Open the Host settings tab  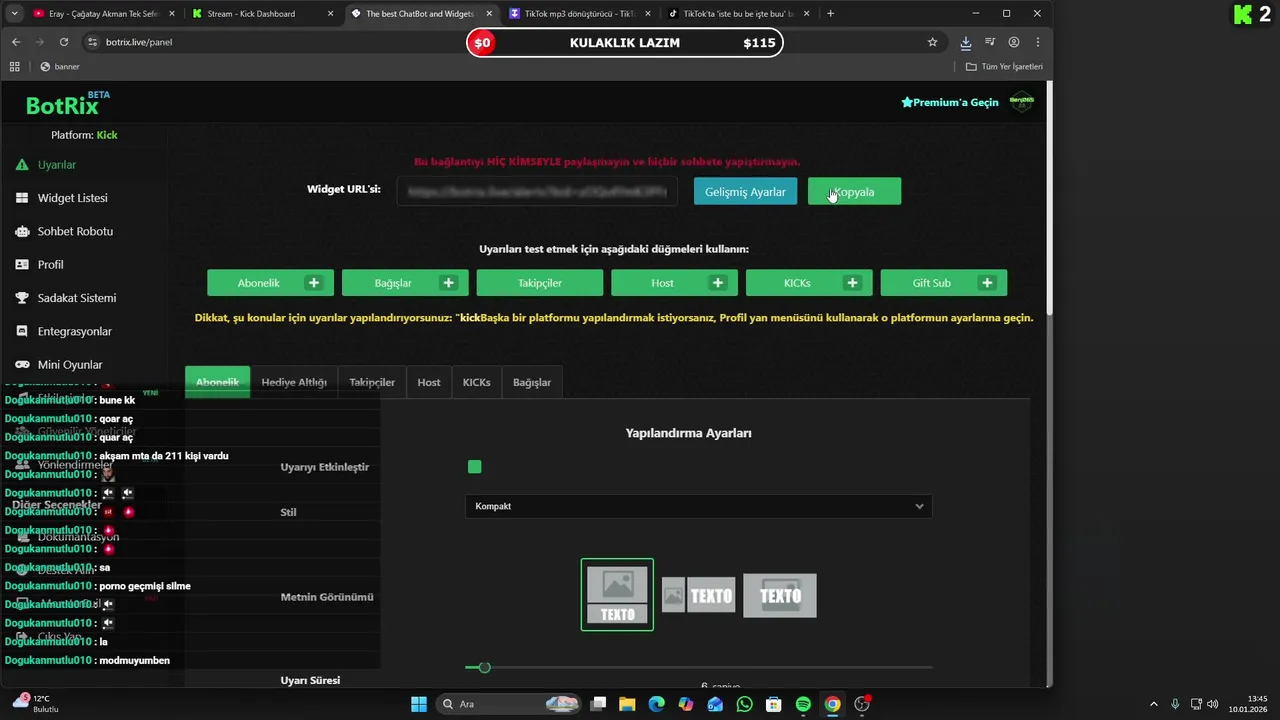click(429, 382)
